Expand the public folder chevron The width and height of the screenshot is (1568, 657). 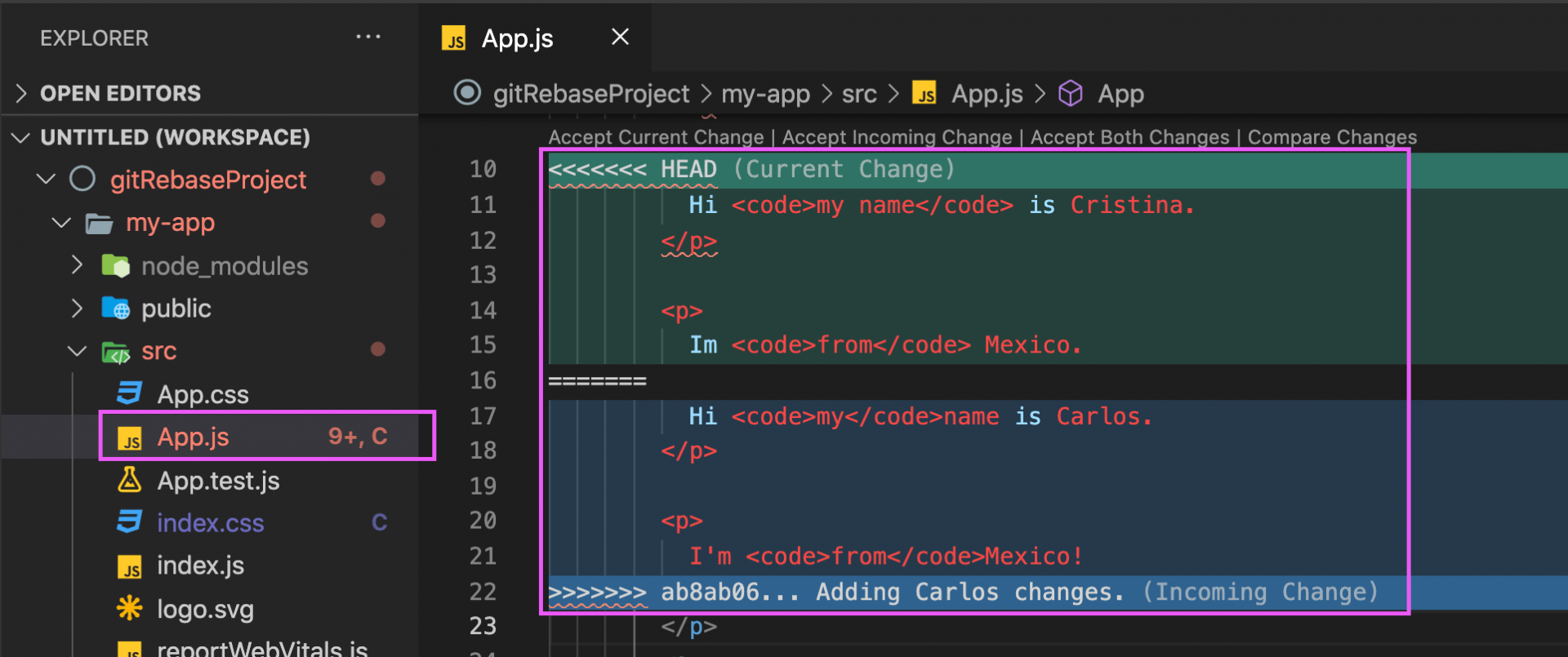77,308
